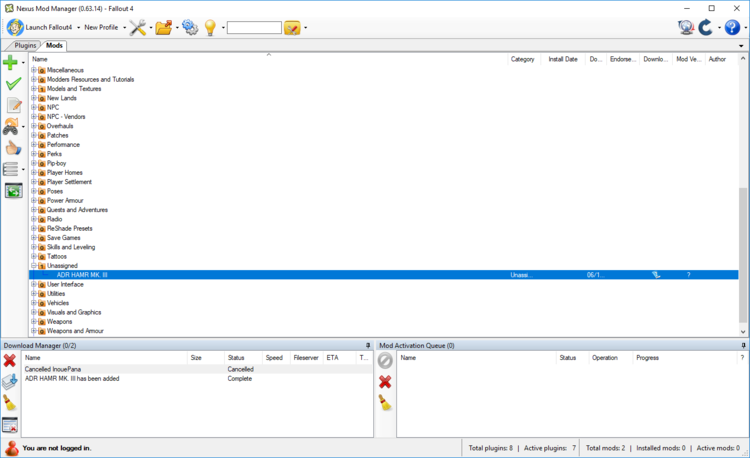Image resolution: width=750 pixels, height=458 pixels.
Task: Open the tab strip dropdown arrow at right
Action: pos(741,46)
